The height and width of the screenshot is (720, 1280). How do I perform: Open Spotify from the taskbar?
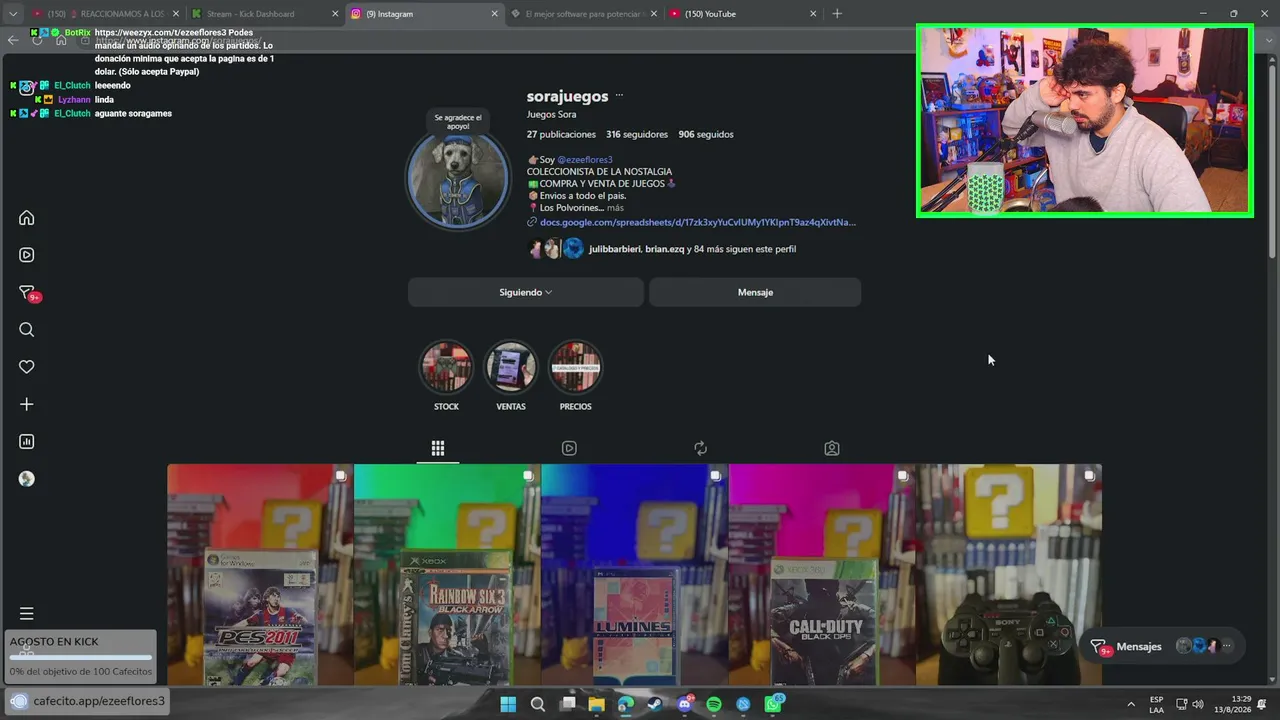[x=714, y=704]
